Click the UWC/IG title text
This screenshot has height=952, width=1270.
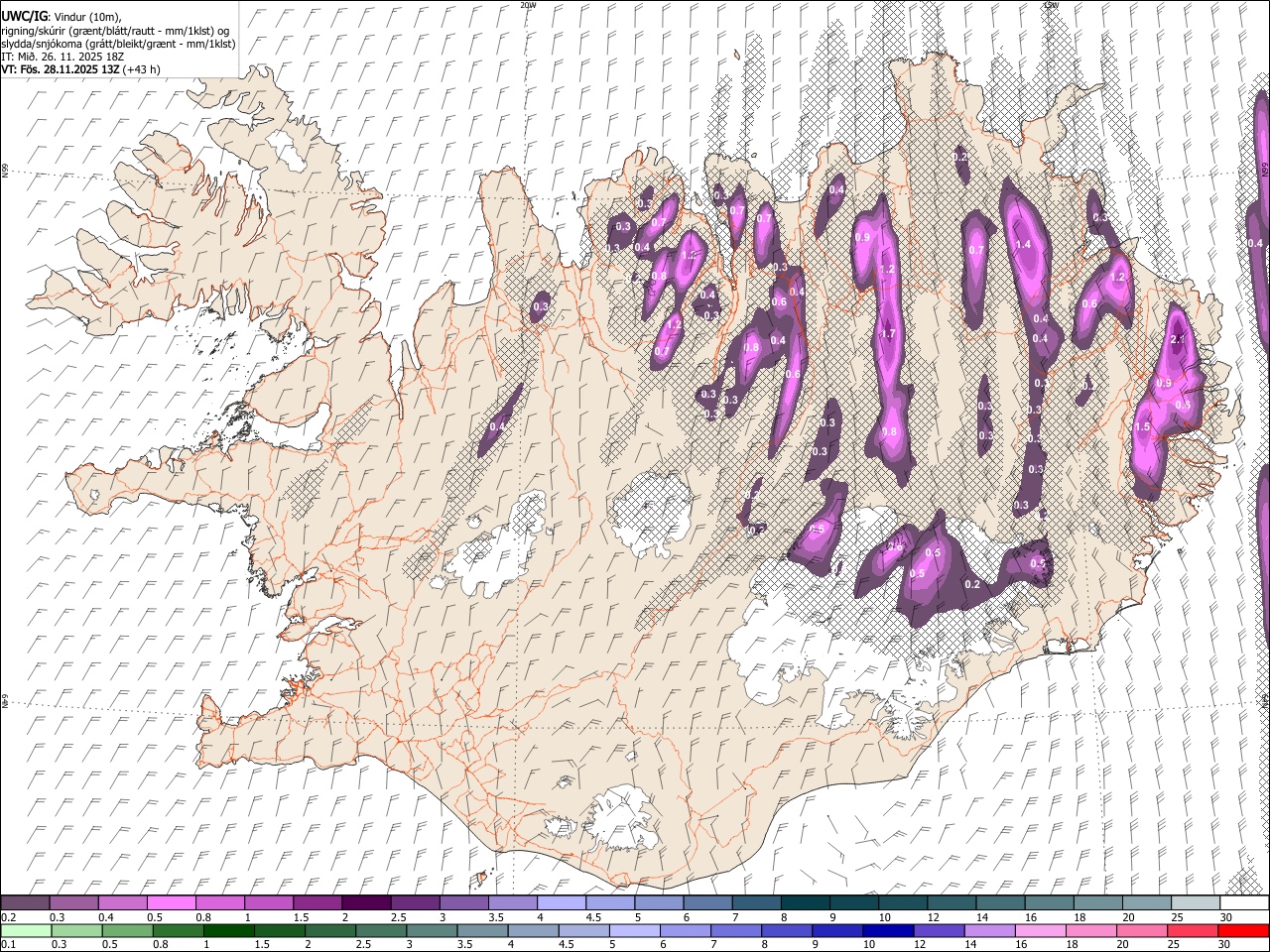point(24,17)
